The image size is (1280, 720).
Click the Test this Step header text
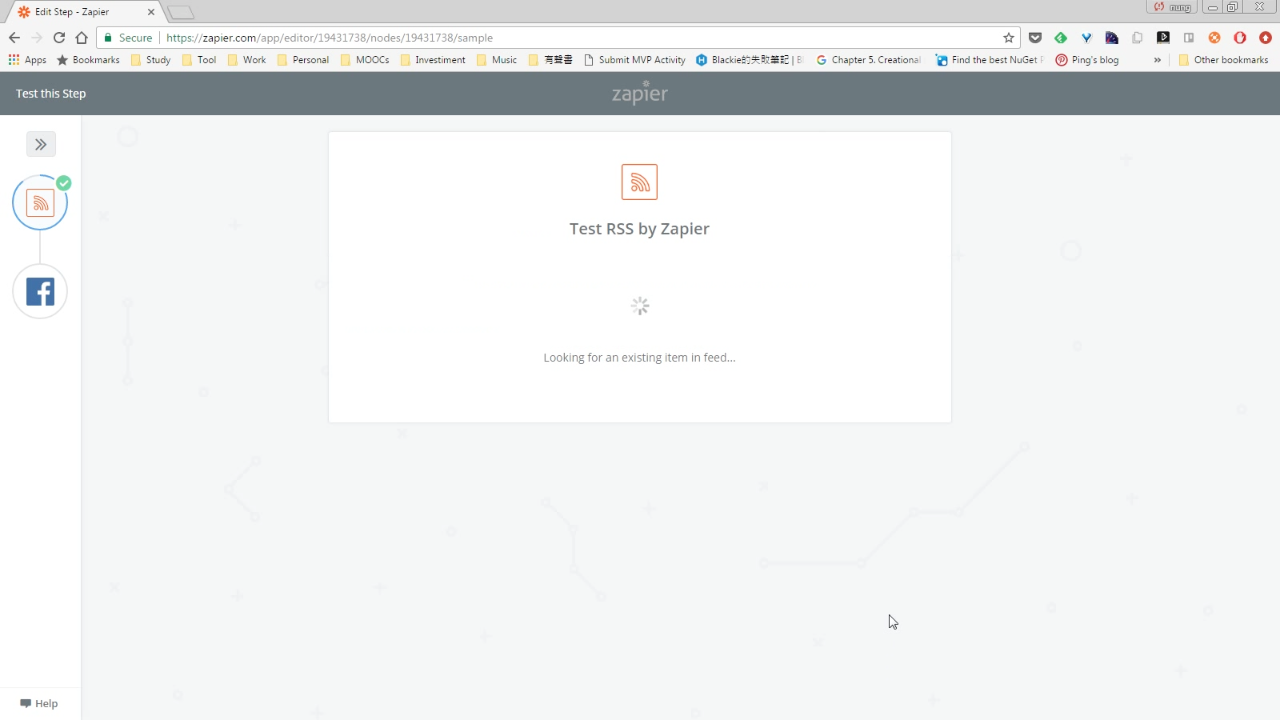coord(51,93)
